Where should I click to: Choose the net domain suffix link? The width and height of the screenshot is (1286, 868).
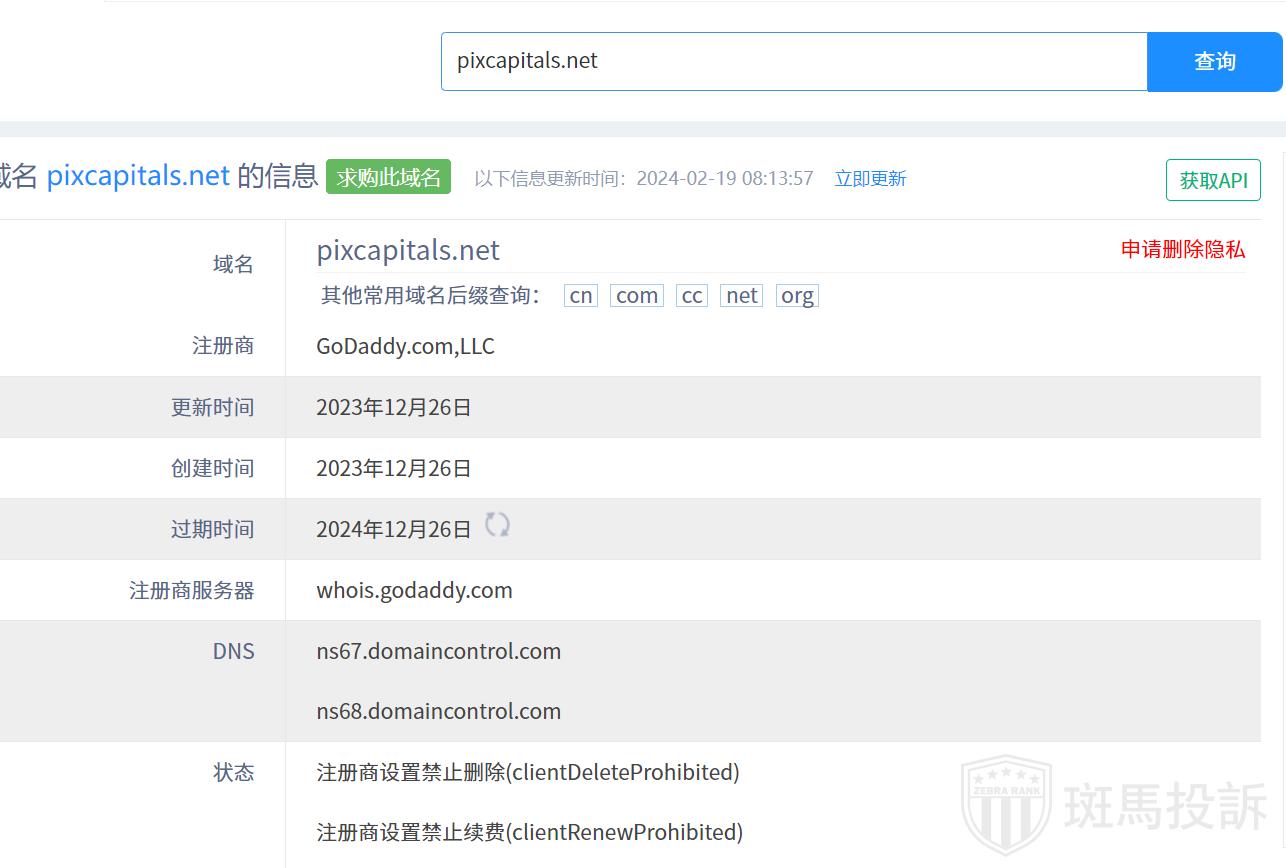pyautogui.click(x=742, y=295)
